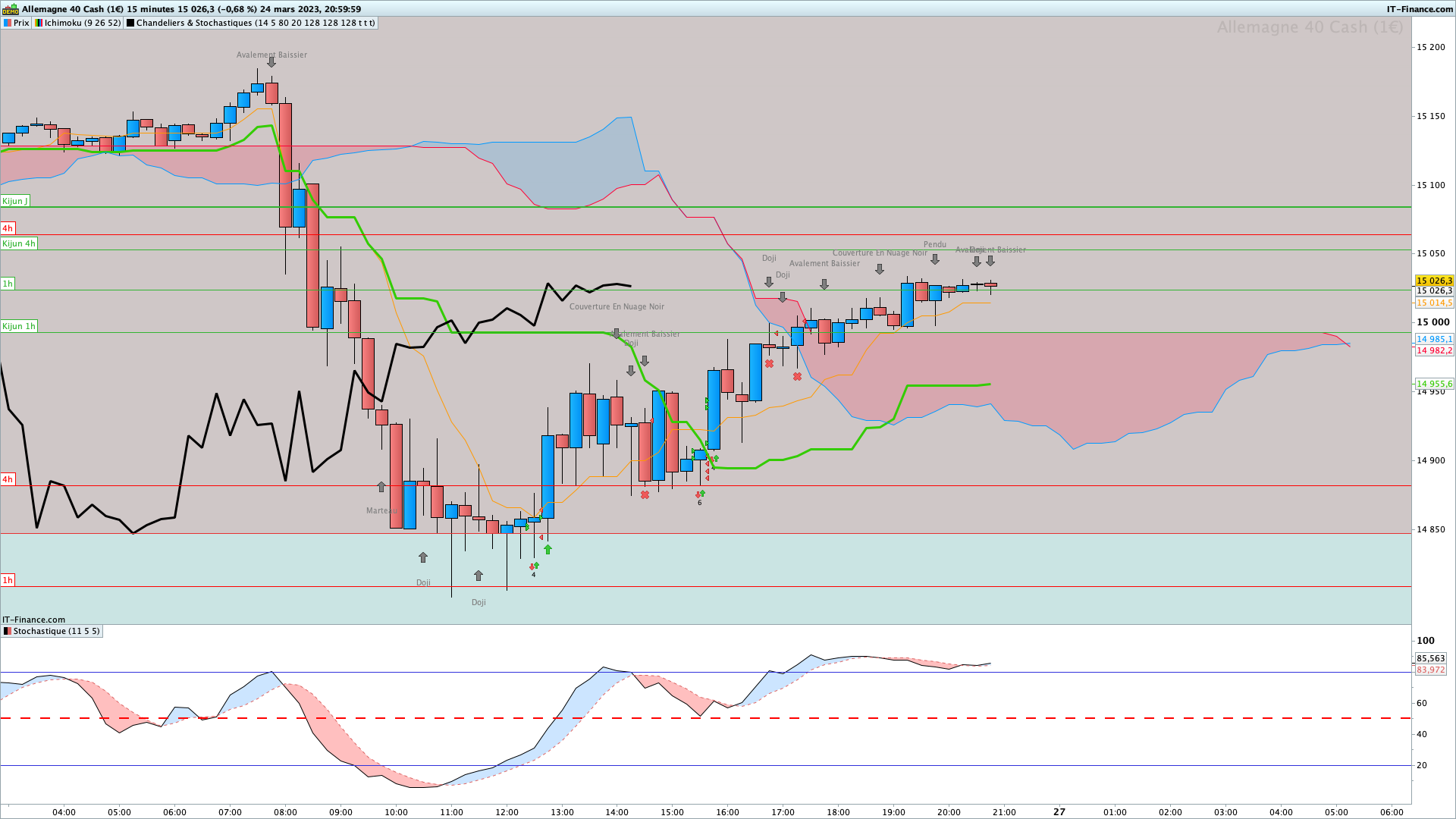Viewport: 1456px width, 819px height.
Task: Click the Allemagne 40 Cash (1€) title at the chart's top right
Action: point(1310,27)
